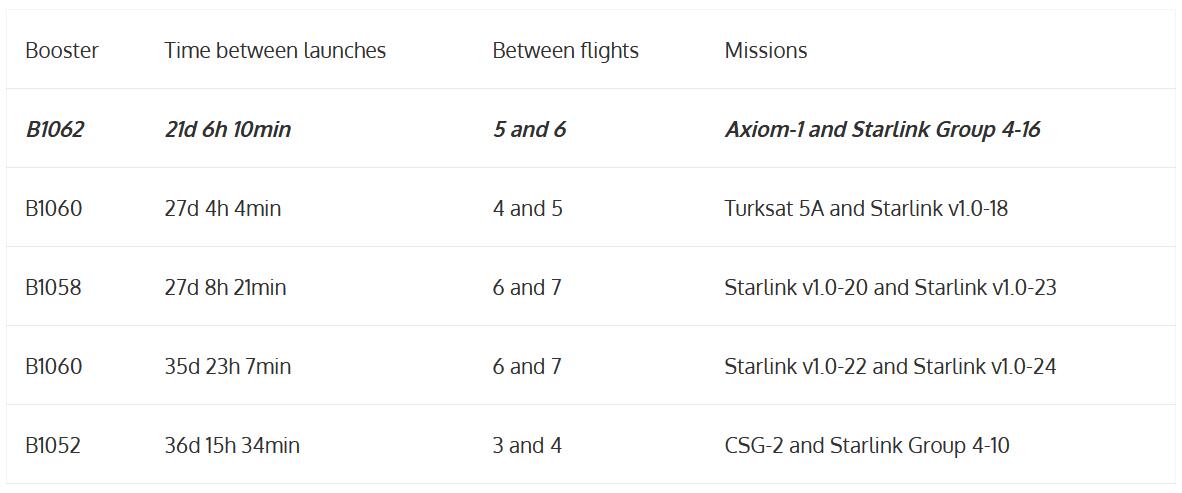Select the 36d 15h 34min time cell

click(x=232, y=445)
